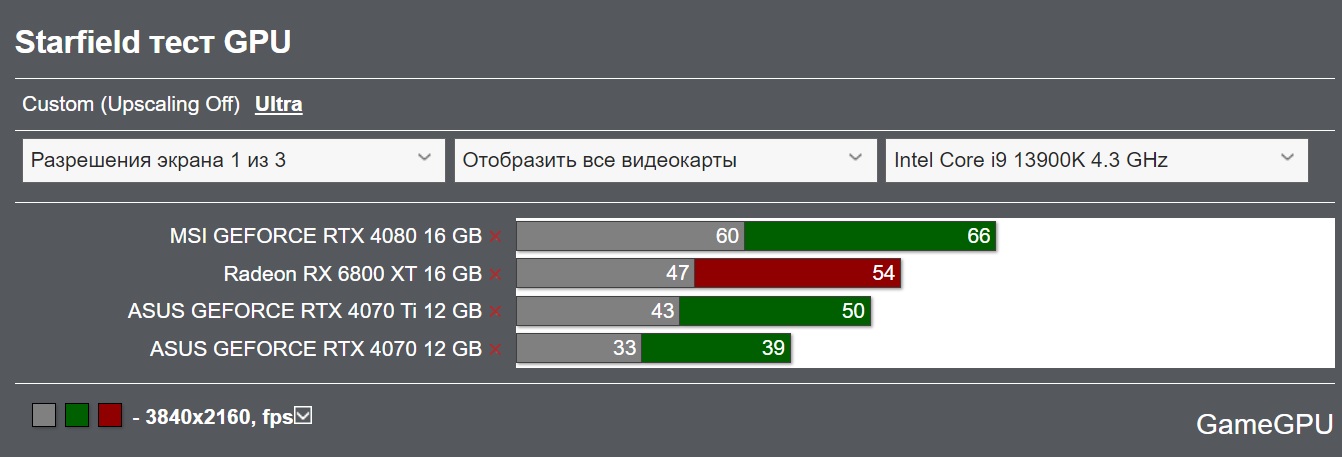The height and width of the screenshot is (457, 1342).
Task: Click red X beside ASUS RTX 4070 Ti
Action: (x=495, y=312)
